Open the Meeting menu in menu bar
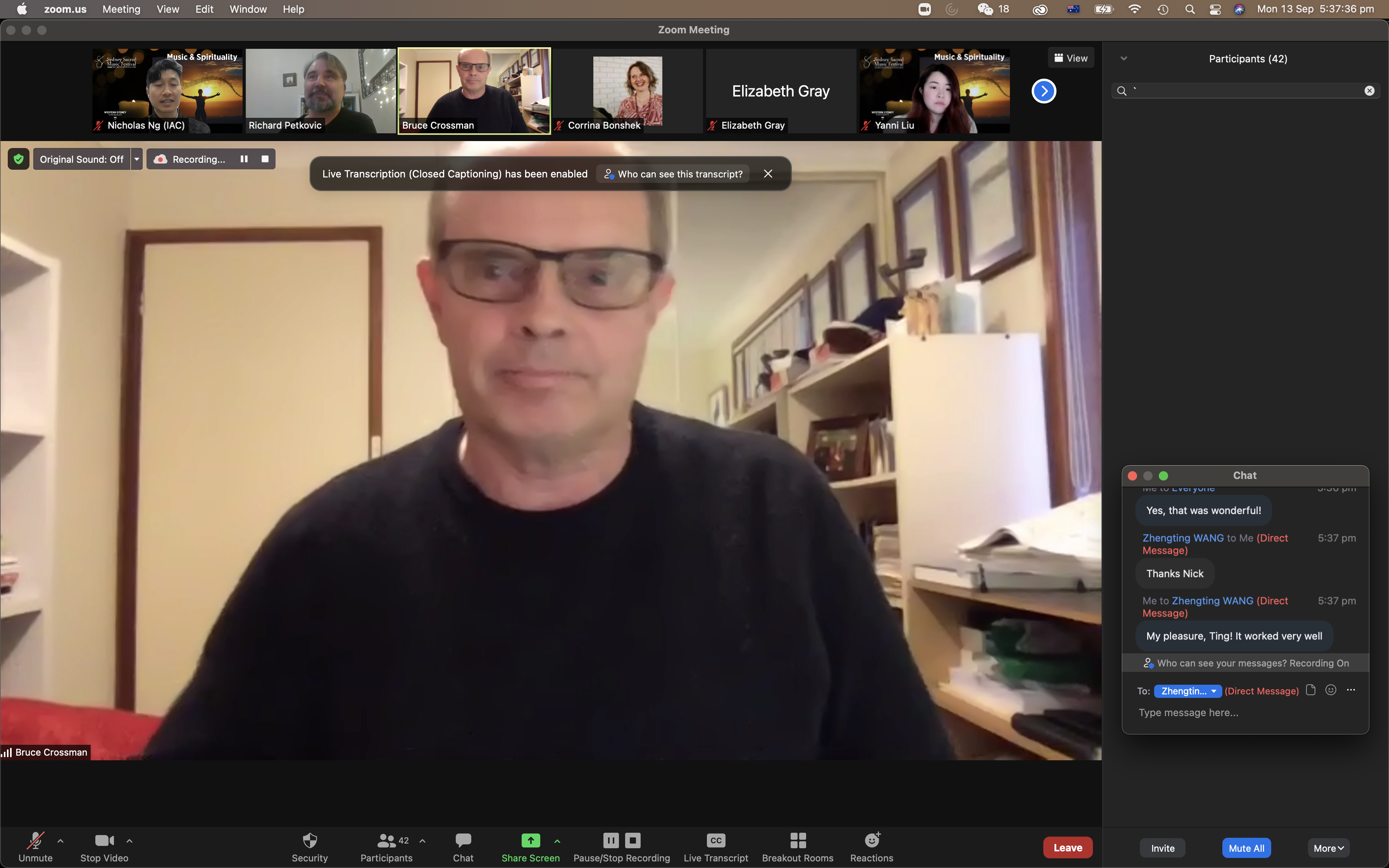Screen dimensions: 1389x868 pyautogui.click(x=121, y=9)
